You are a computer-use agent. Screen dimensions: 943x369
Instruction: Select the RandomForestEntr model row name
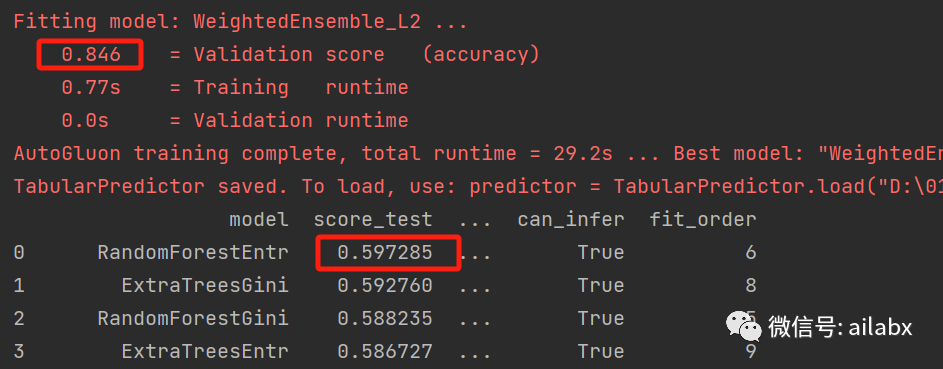pos(193,252)
